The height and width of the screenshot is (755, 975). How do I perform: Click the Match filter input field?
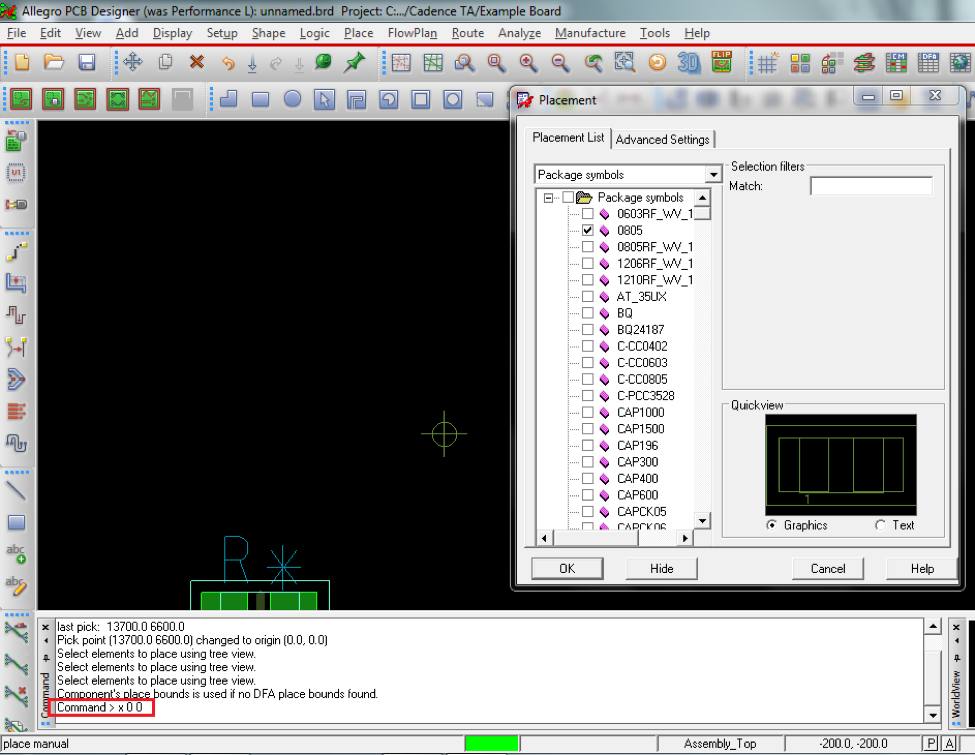pyautogui.click(x=871, y=186)
